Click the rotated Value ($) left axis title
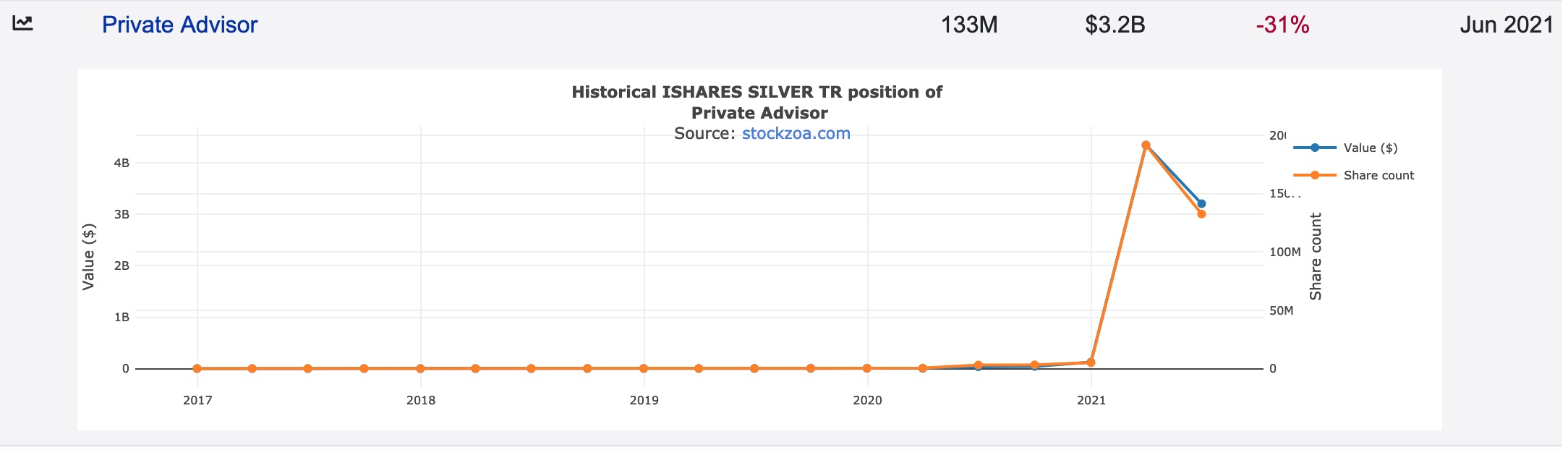The width and height of the screenshot is (1568, 450). pos(89,257)
